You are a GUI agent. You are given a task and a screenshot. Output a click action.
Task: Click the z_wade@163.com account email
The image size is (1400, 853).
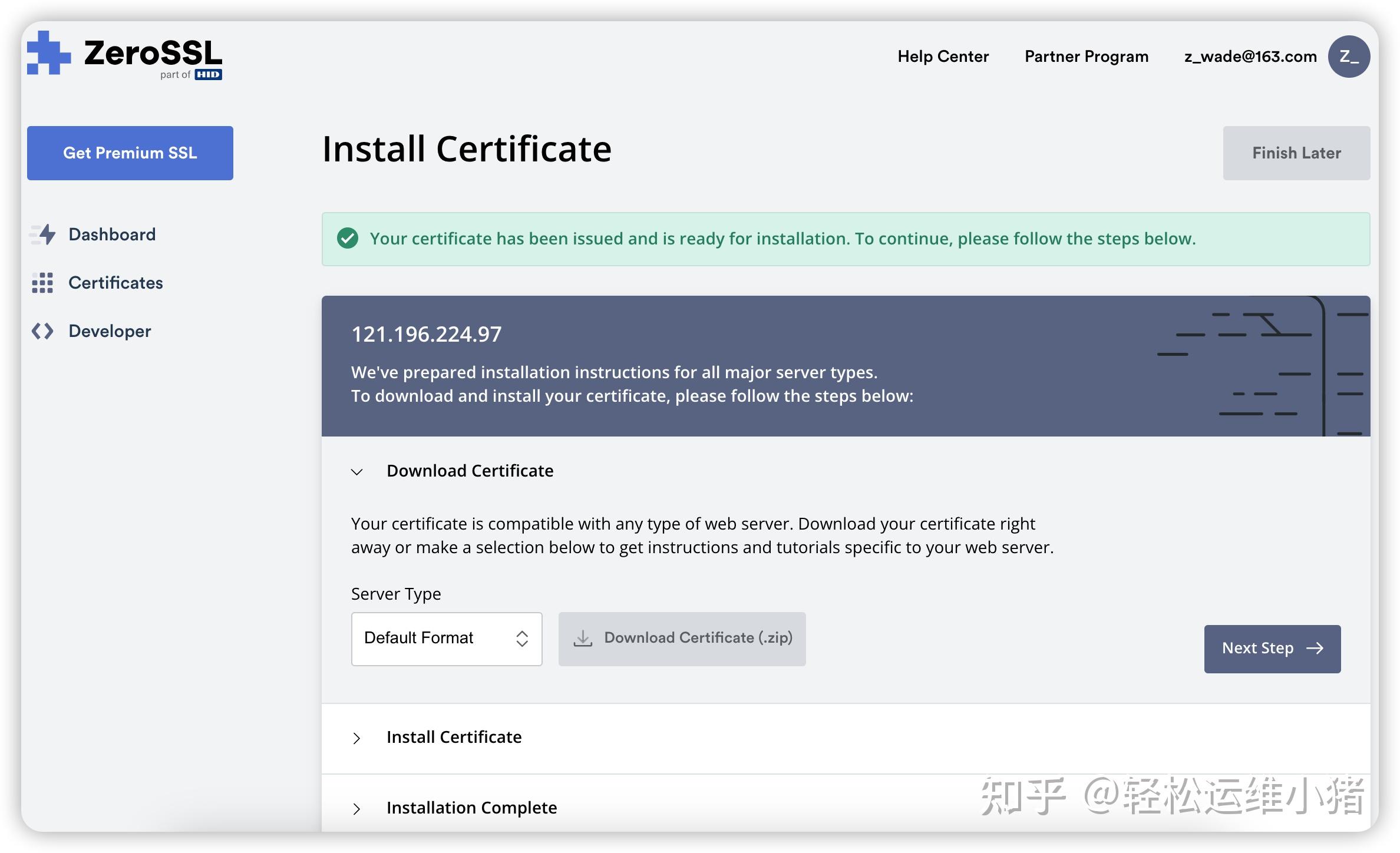pos(1250,56)
